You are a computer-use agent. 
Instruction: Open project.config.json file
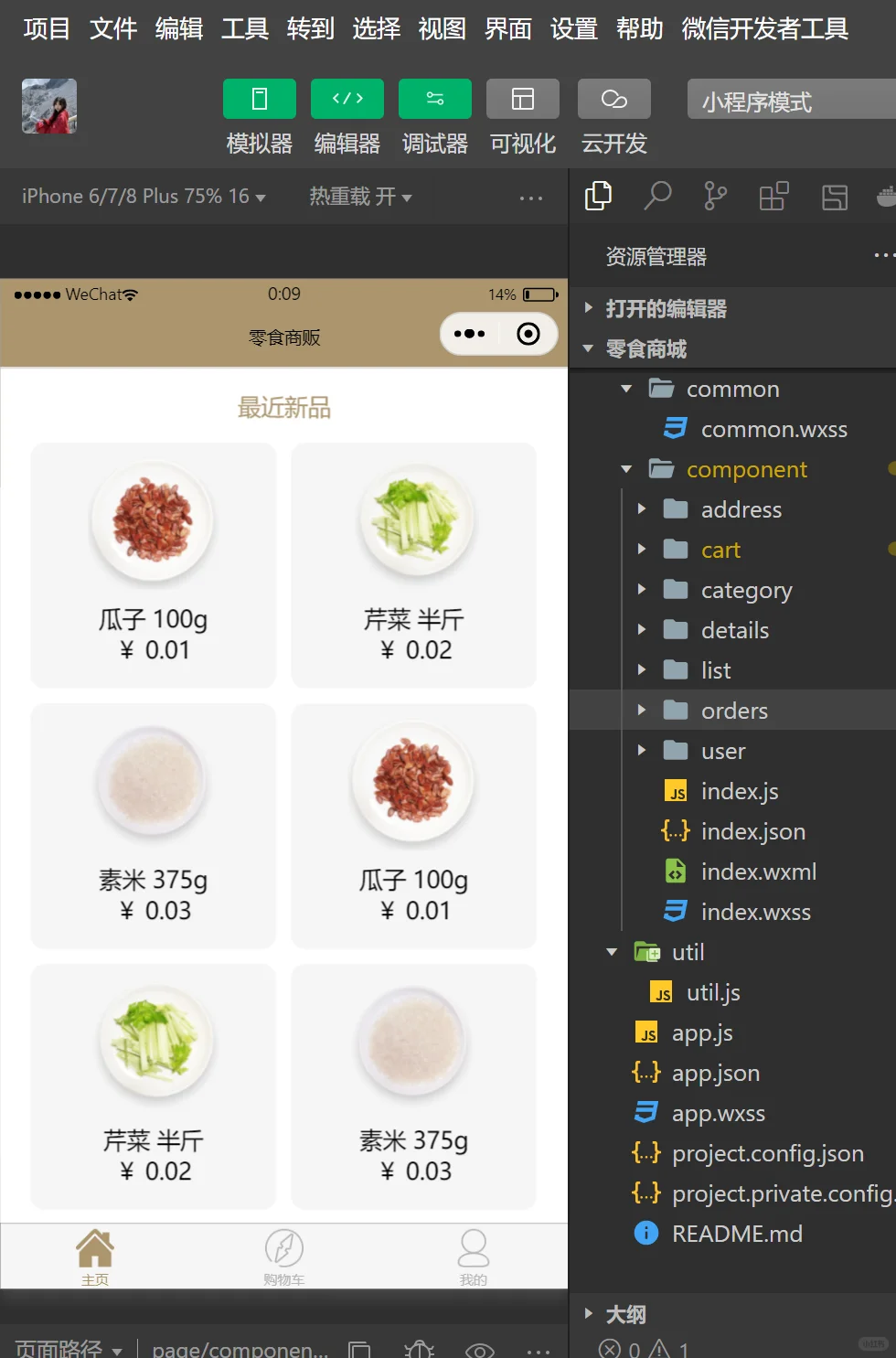732,1153
